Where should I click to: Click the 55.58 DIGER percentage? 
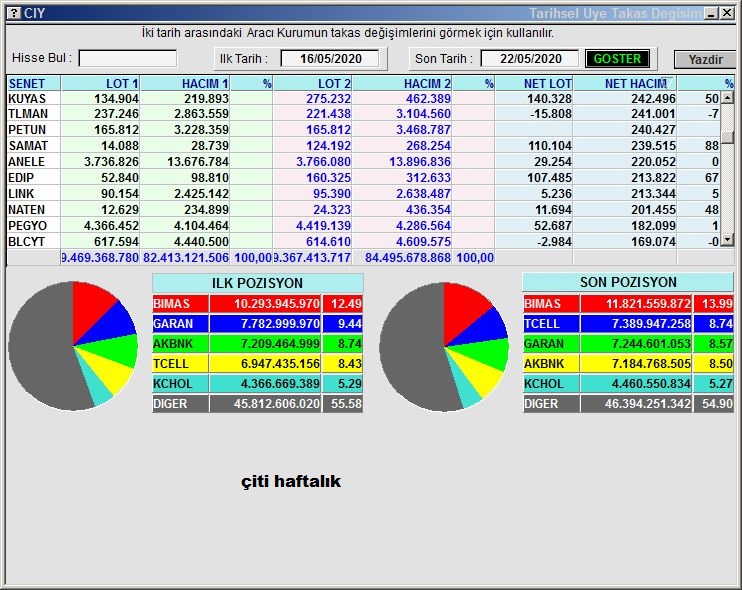pyautogui.click(x=343, y=404)
